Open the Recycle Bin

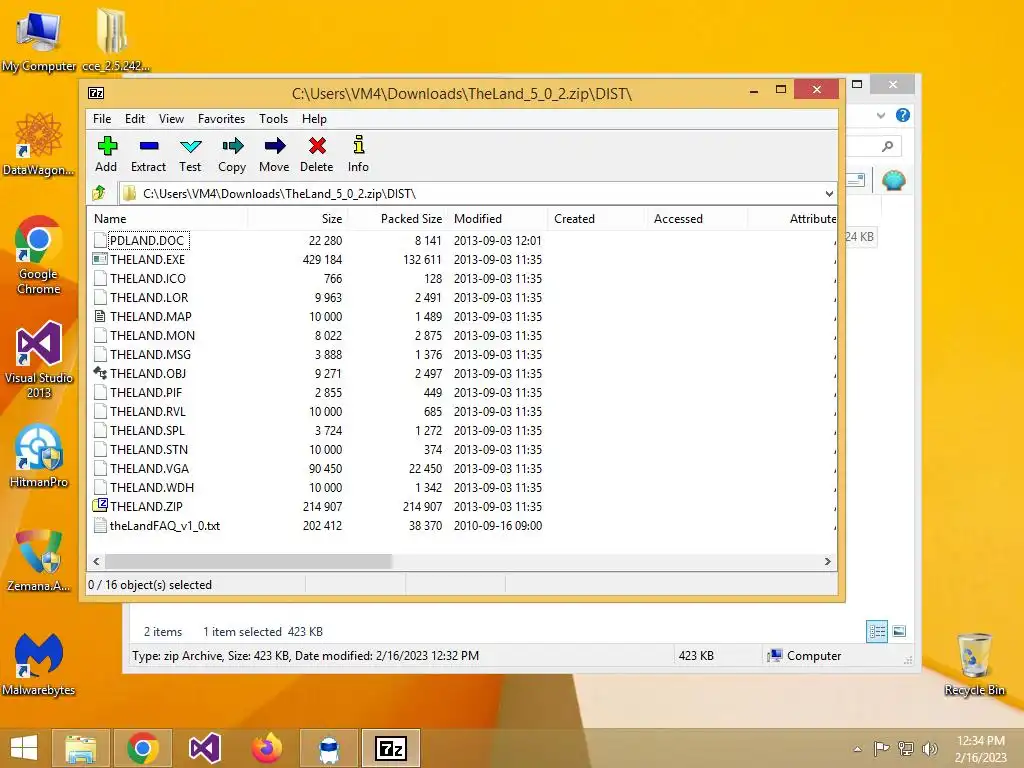pyautogui.click(x=974, y=664)
